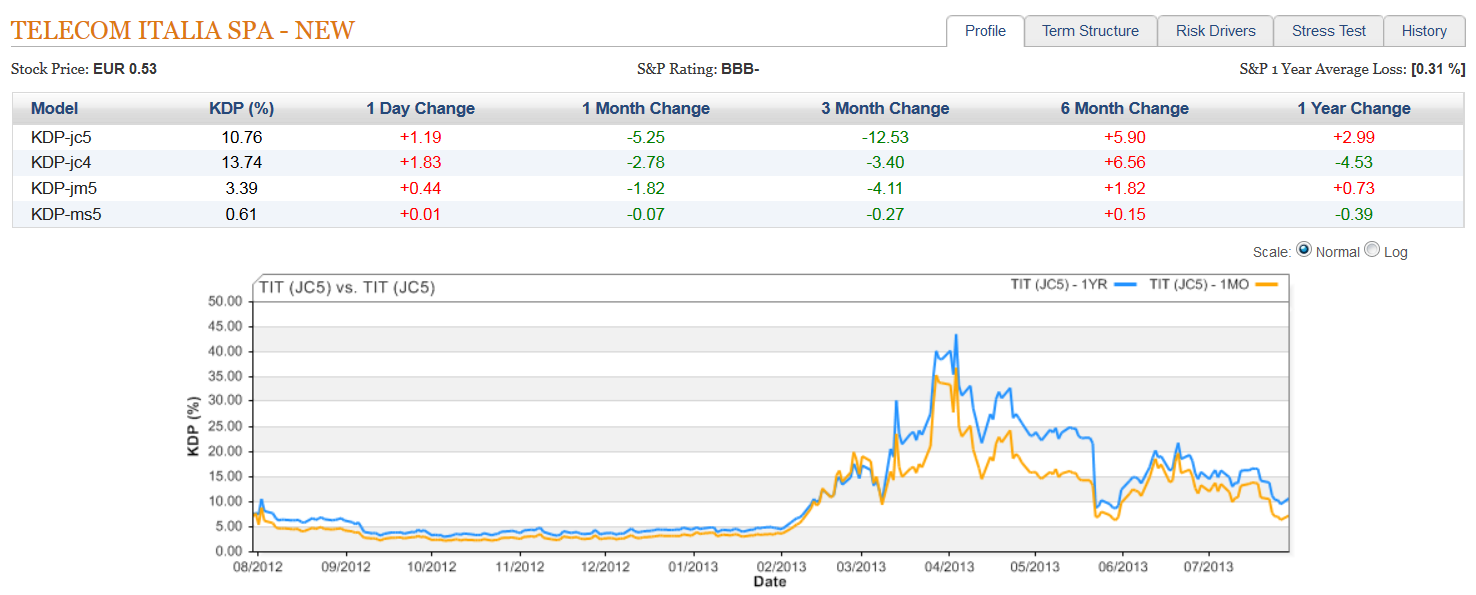
Task: Open the History tab
Action: click(1424, 31)
